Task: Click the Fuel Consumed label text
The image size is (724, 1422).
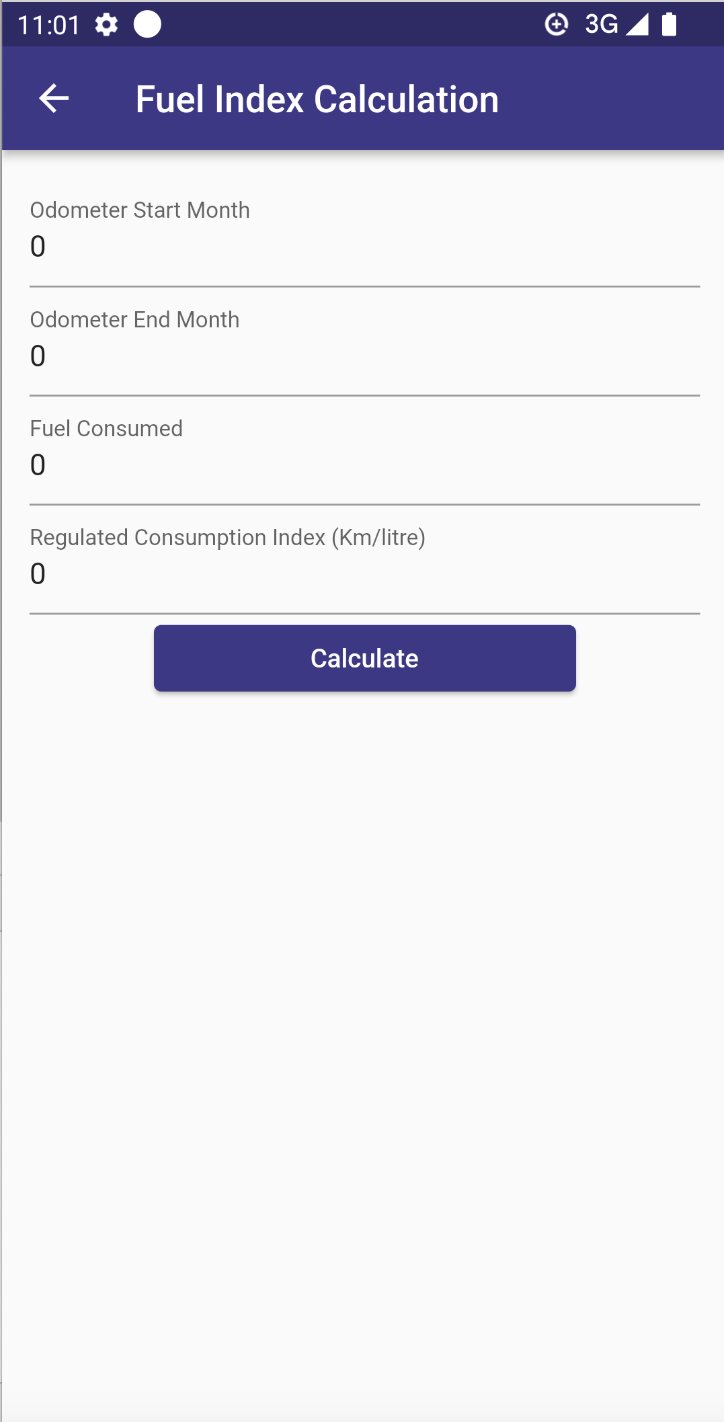Action: coord(106,429)
